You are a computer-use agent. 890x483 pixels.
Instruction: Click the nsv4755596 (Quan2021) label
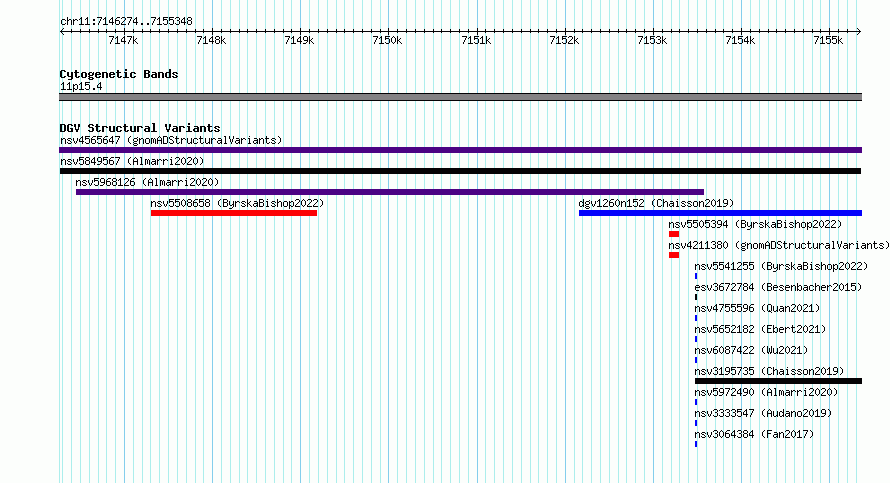[x=757, y=308]
